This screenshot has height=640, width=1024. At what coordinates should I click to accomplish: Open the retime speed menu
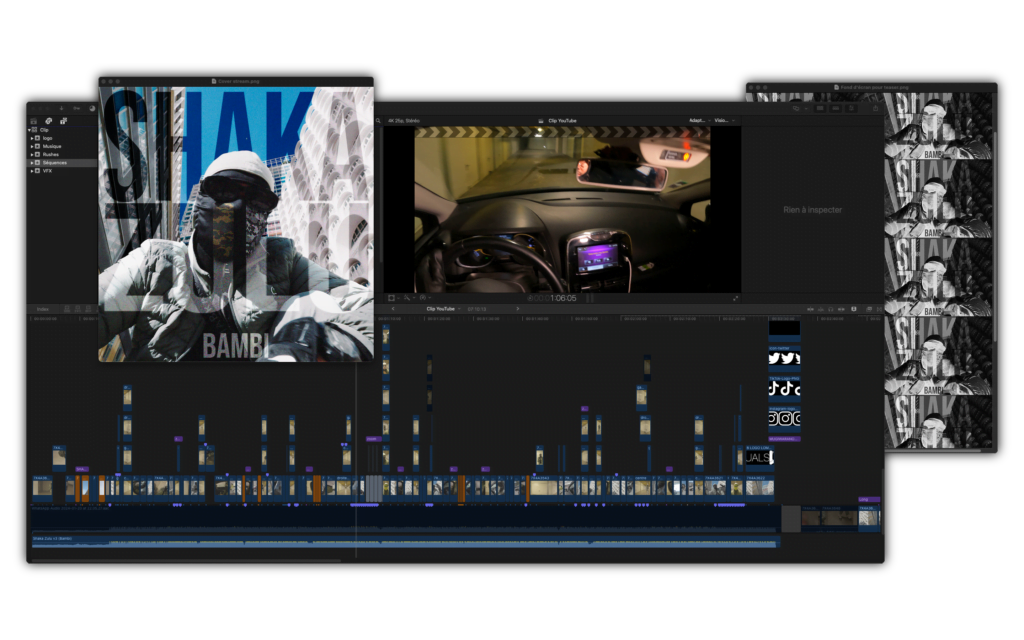[425, 298]
